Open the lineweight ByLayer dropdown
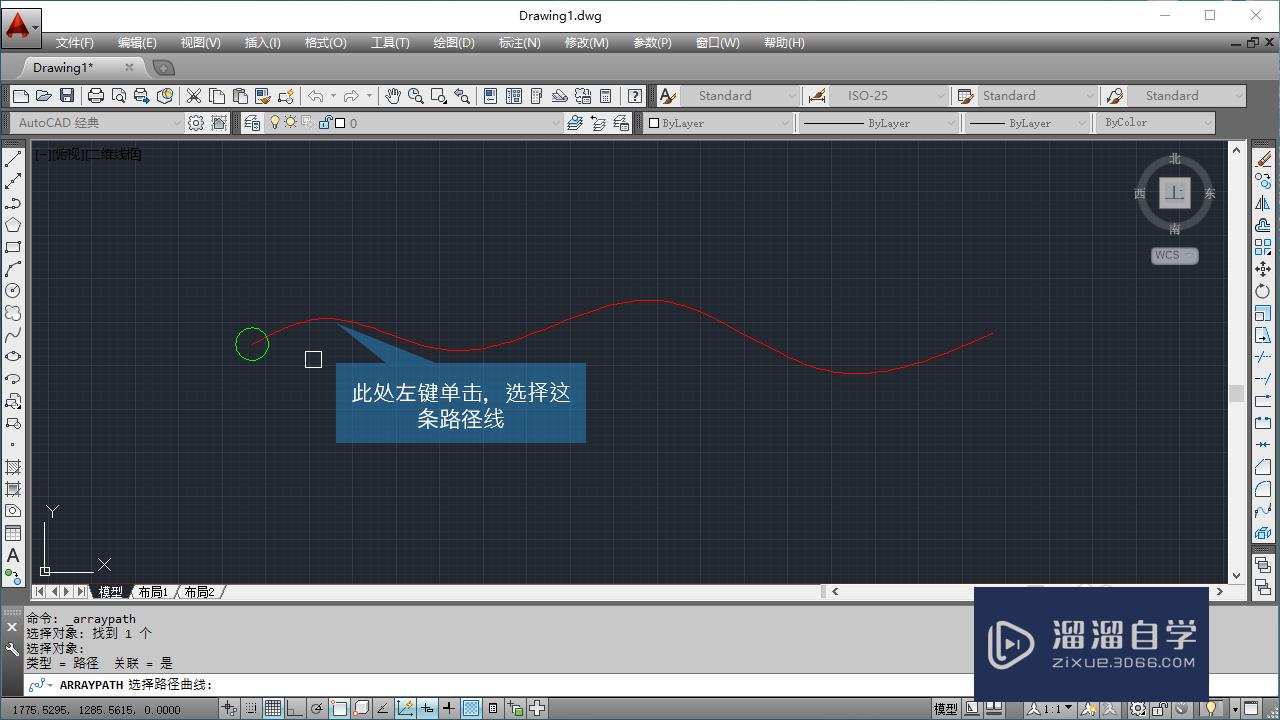Image resolution: width=1280 pixels, height=720 pixels. pyautogui.click(x=1027, y=123)
